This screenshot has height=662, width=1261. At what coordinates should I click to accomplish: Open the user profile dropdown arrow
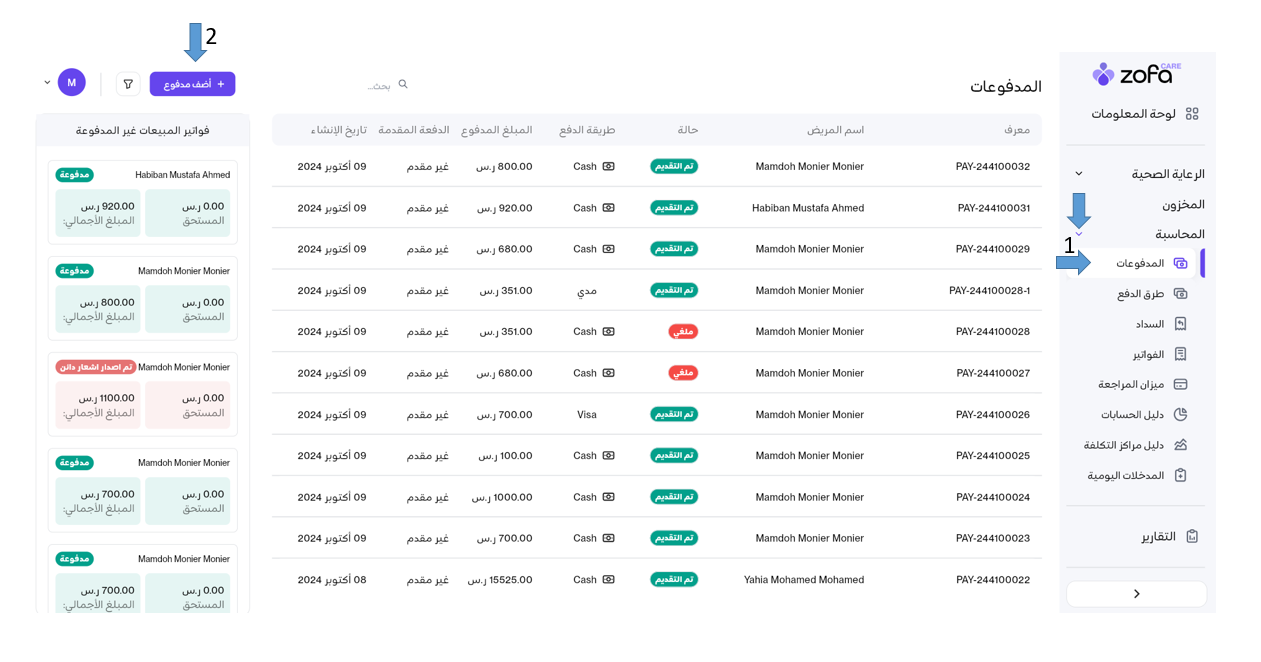click(x=47, y=83)
